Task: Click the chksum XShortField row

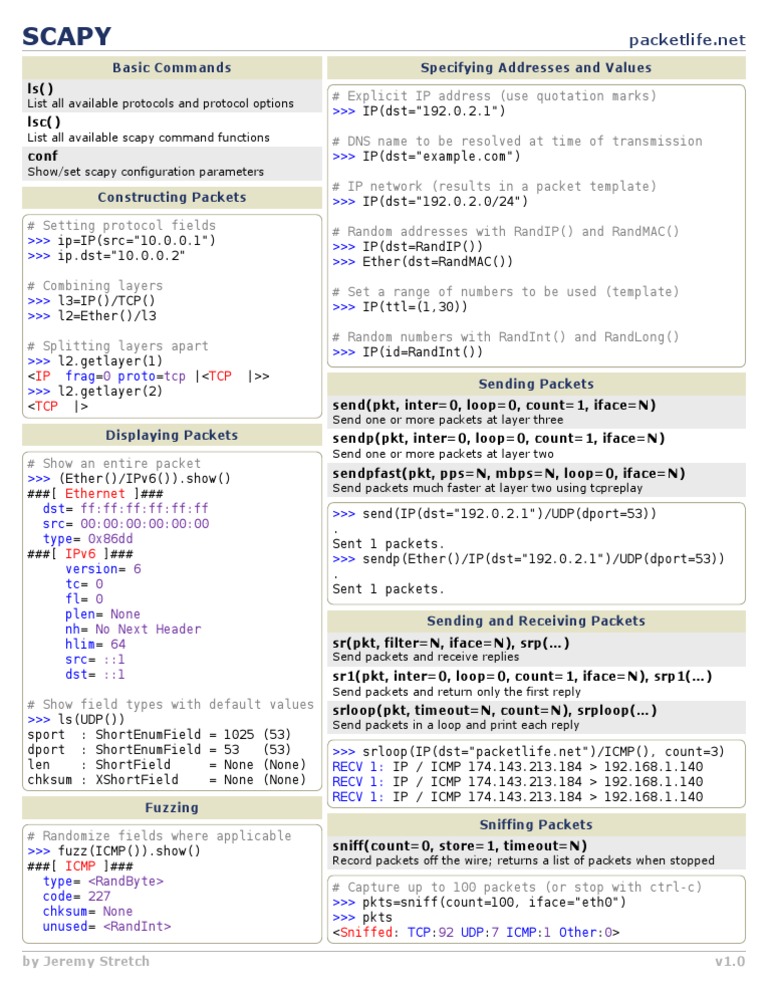Action: [x=166, y=780]
